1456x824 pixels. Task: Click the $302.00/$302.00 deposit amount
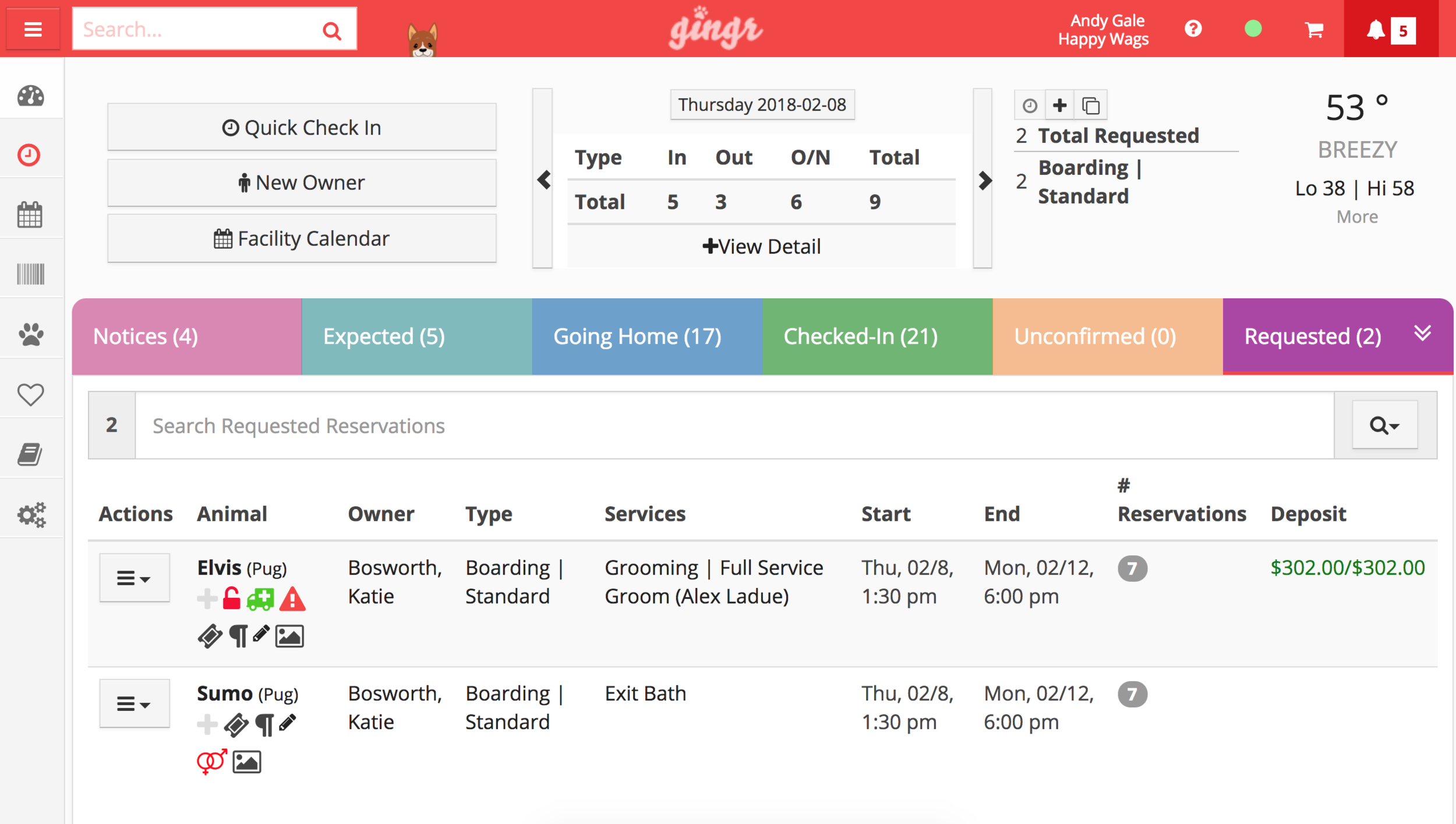tap(1347, 568)
